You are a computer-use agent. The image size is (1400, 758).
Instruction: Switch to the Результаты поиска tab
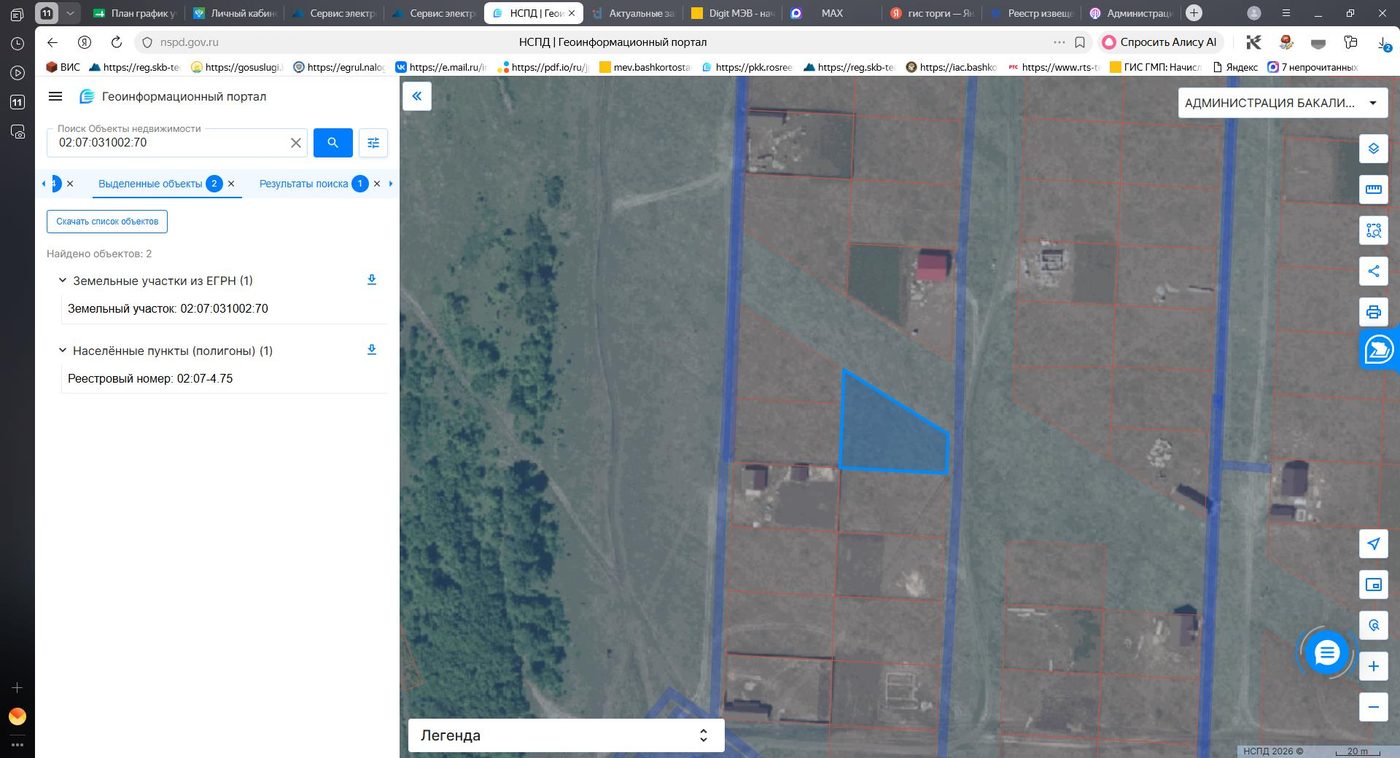pyautogui.click(x=304, y=184)
